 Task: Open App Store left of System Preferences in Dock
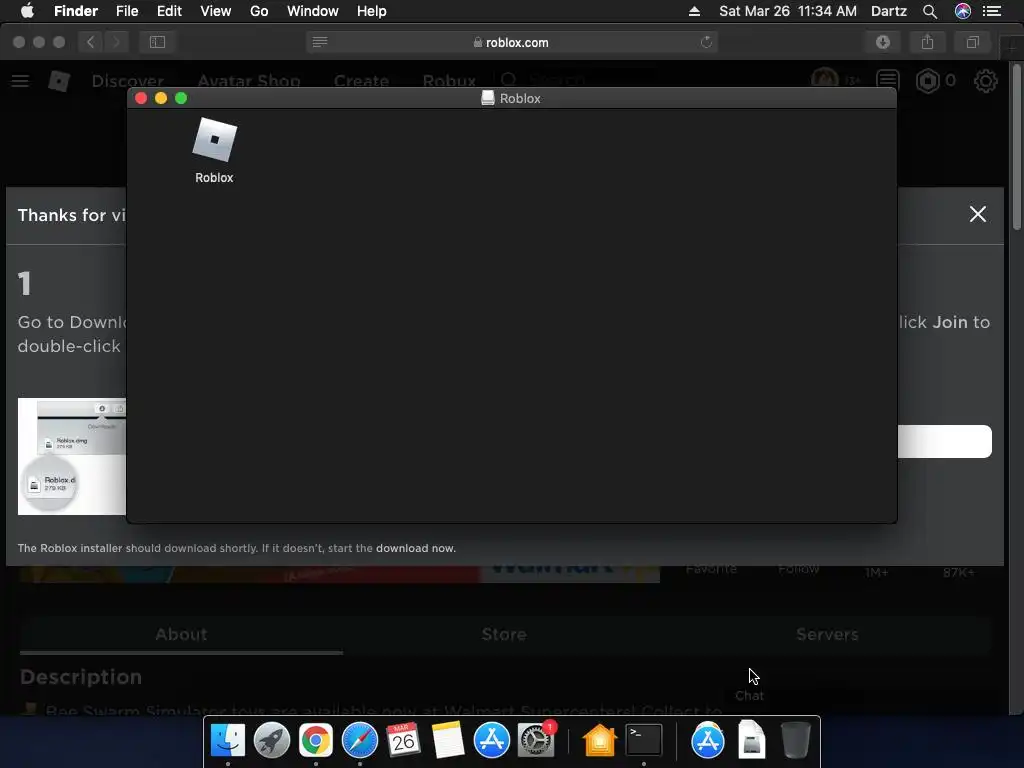[x=491, y=740]
